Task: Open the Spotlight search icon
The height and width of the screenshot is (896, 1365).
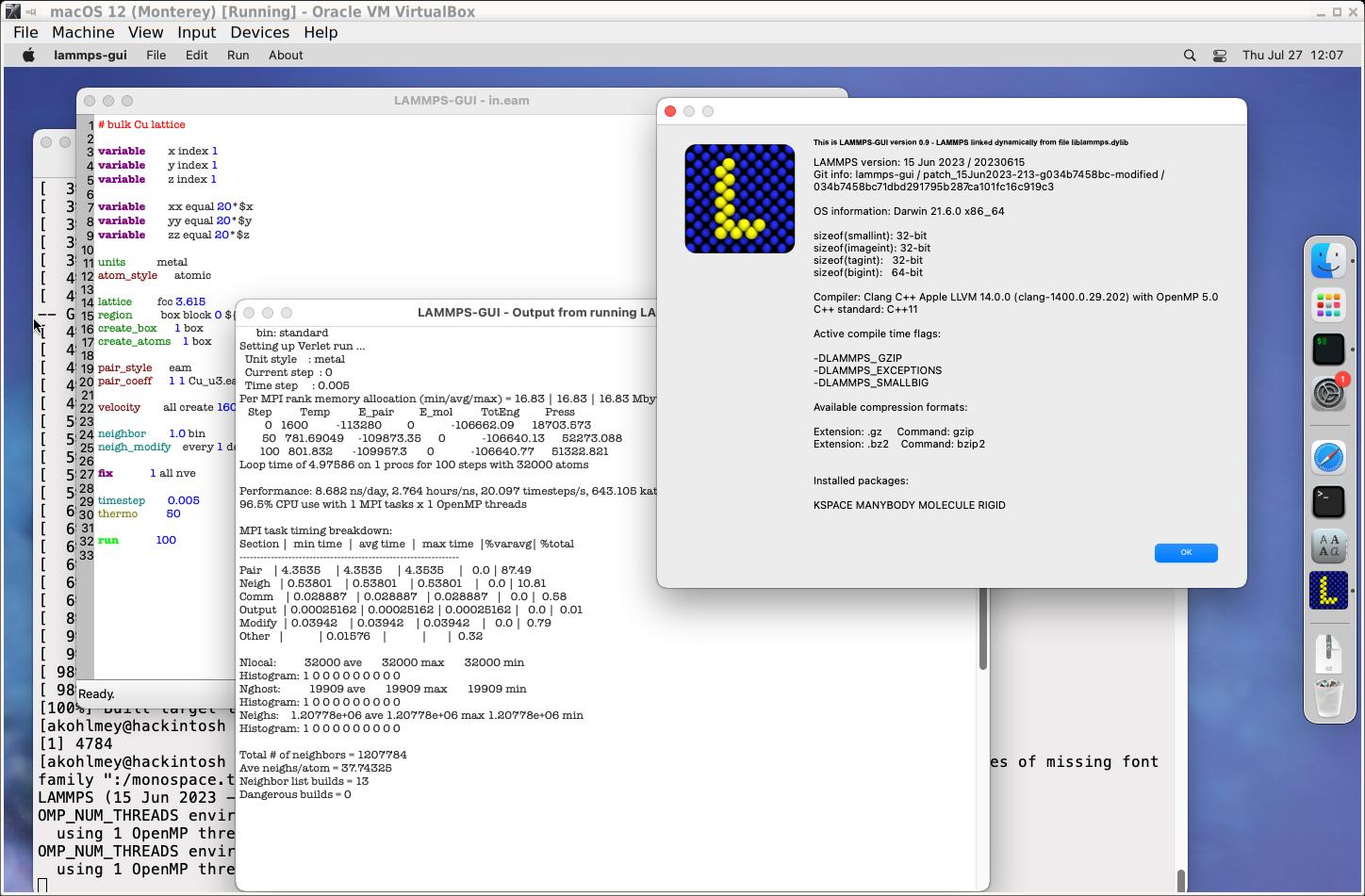Action: [x=1190, y=56]
